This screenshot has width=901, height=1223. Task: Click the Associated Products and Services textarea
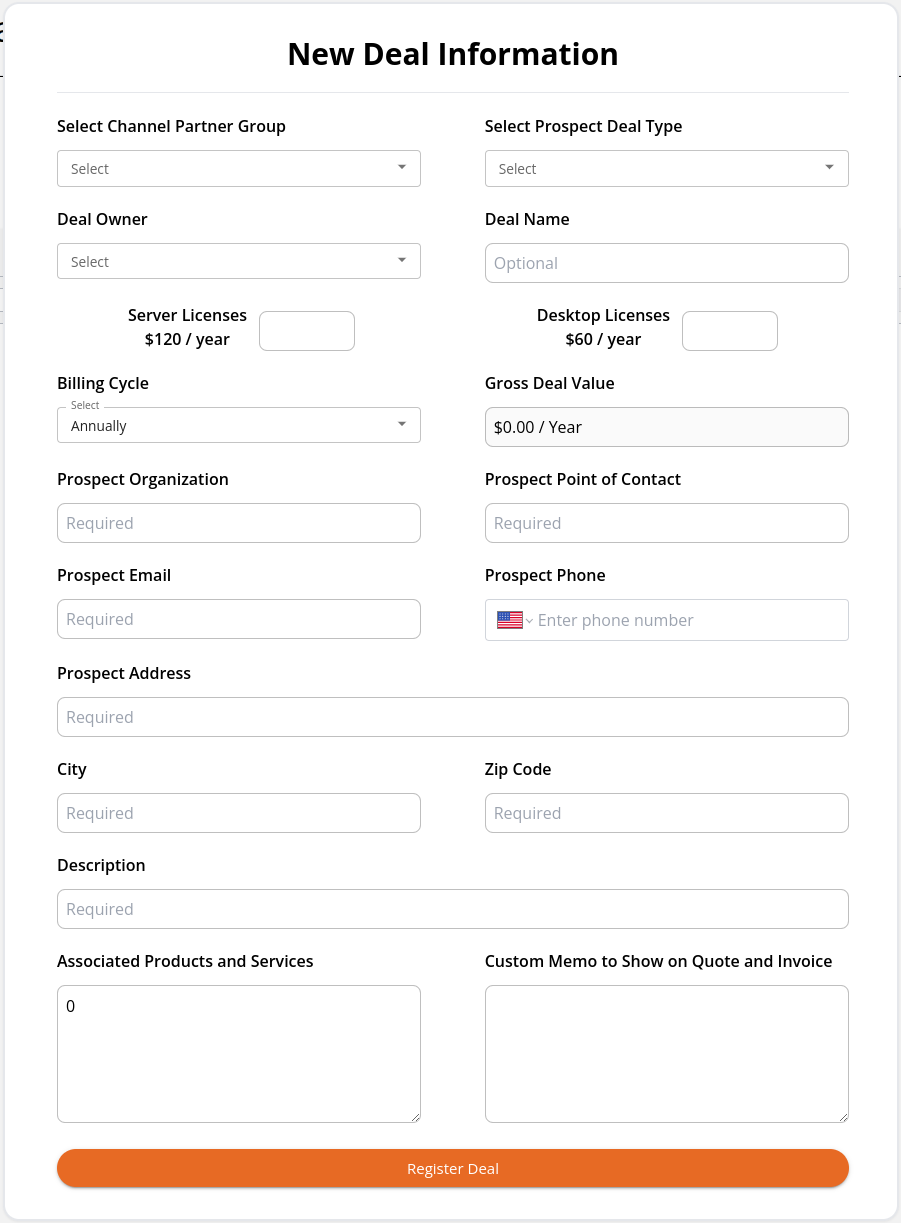239,1054
